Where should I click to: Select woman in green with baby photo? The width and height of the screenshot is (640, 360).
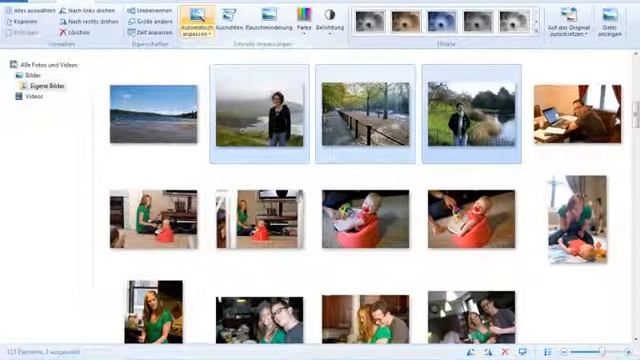[x=153, y=219]
